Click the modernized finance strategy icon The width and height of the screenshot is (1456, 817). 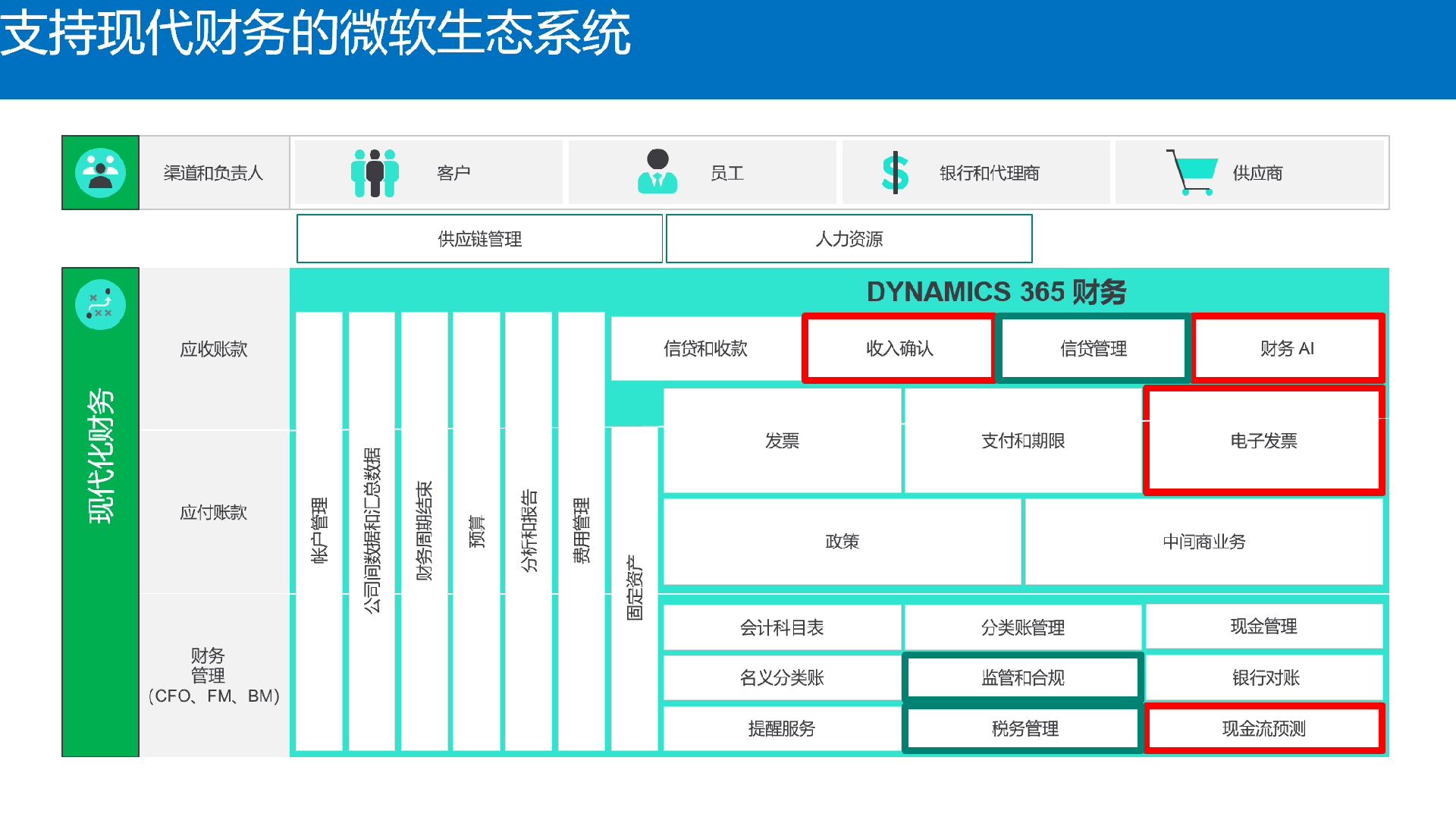click(x=100, y=304)
